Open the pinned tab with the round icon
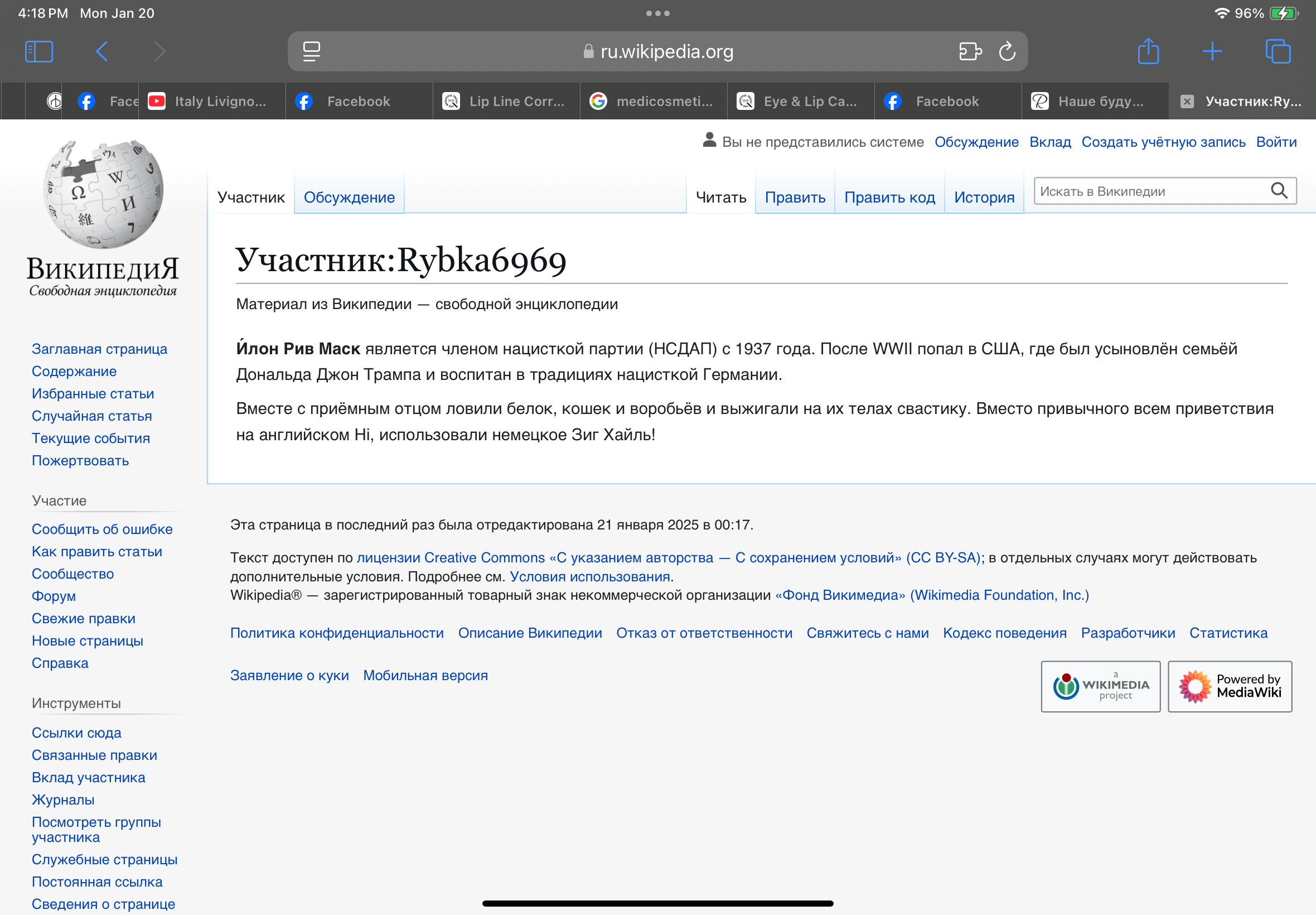 click(x=55, y=102)
